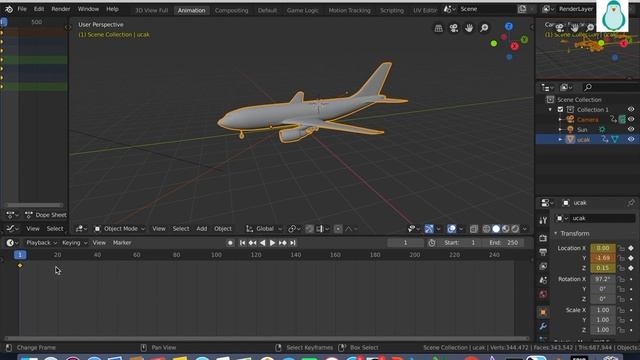Select rendered viewport shading
Image resolution: width=640 pixels, height=360 pixels.
(x=516, y=229)
